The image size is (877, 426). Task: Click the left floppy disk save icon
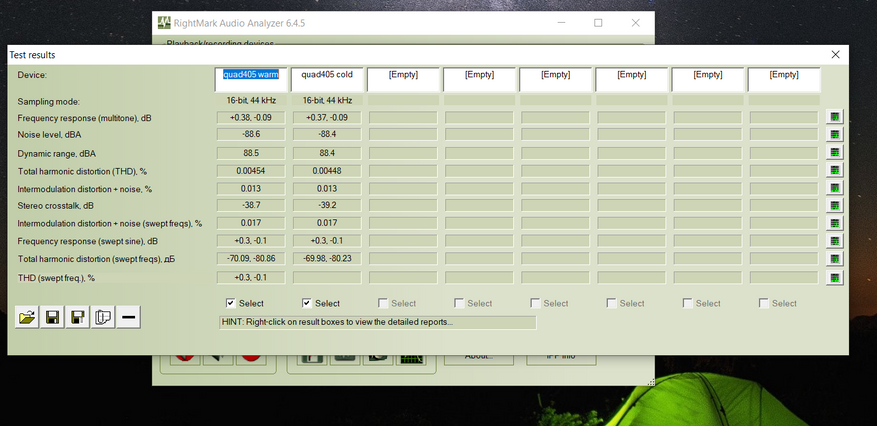[x=52, y=318]
